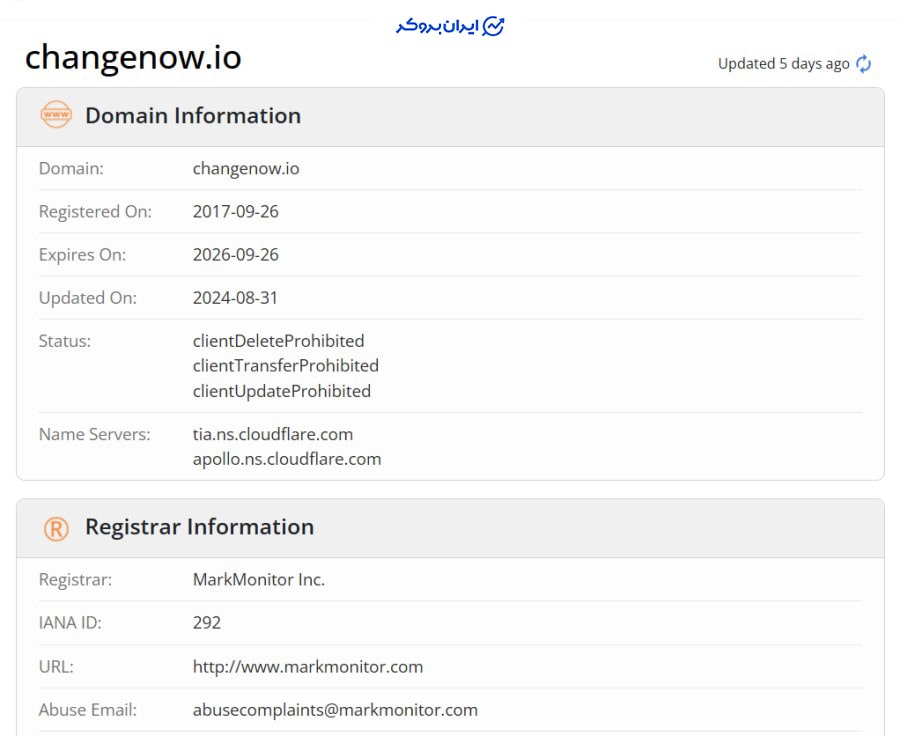
Task: Select the registration date 2017-09-26
Action: click(236, 211)
